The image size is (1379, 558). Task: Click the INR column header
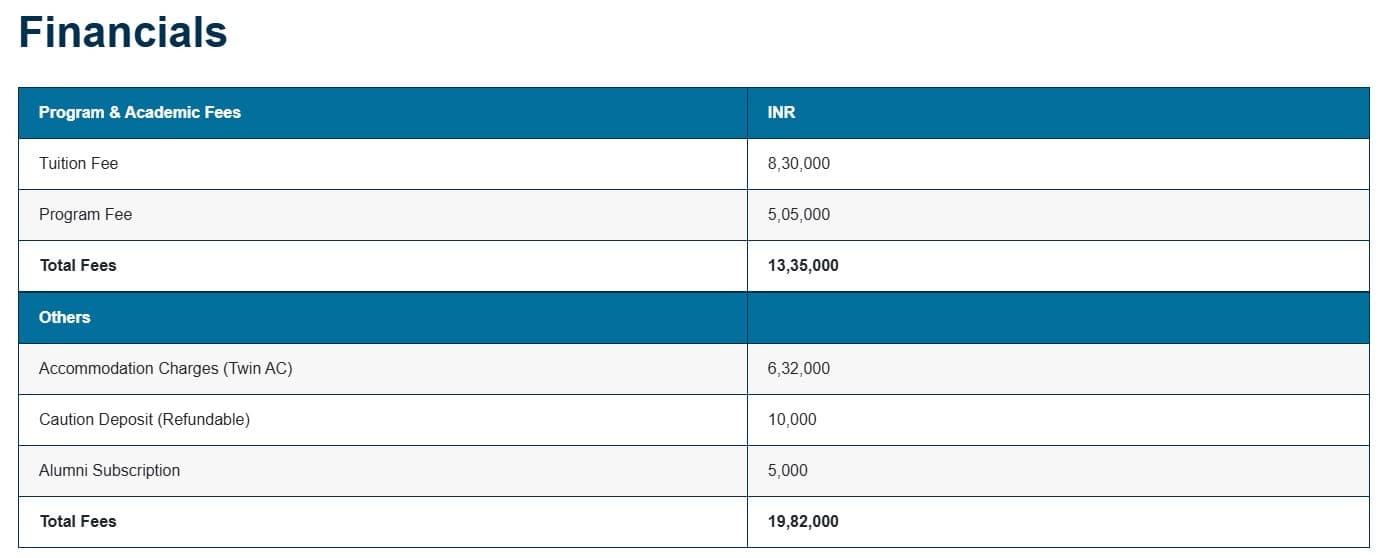[781, 112]
